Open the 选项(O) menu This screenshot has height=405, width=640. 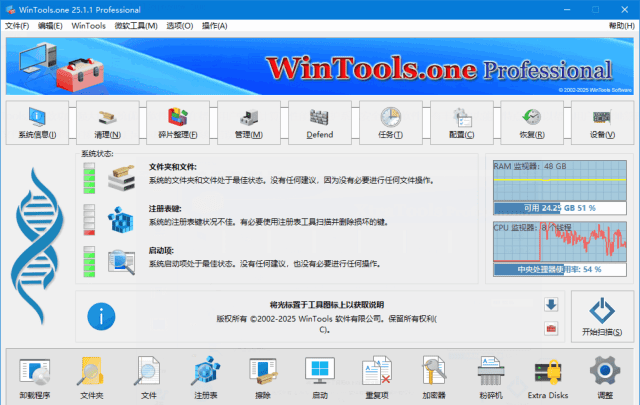pyautogui.click(x=180, y=26)
